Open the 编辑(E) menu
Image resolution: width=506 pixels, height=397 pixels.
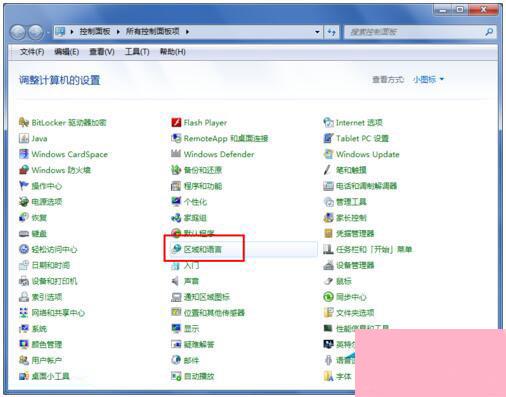pos(66,52)
